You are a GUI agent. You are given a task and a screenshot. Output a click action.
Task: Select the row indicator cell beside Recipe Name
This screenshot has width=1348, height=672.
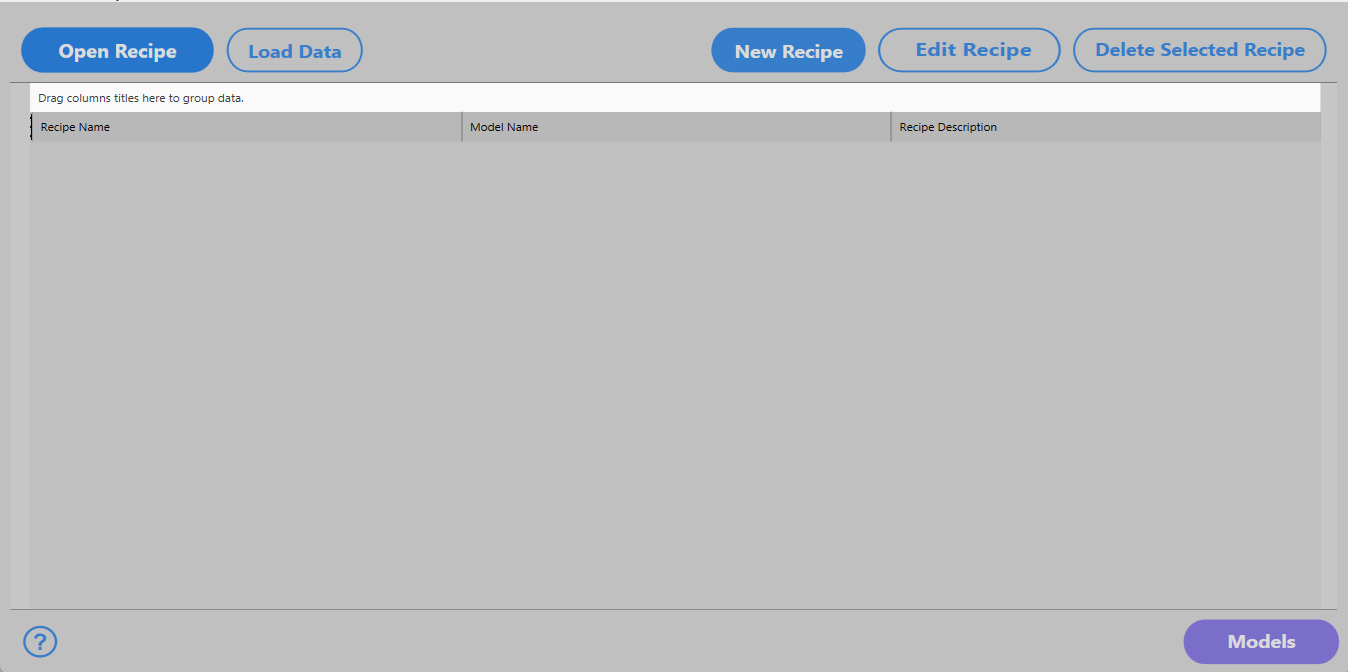33,127
